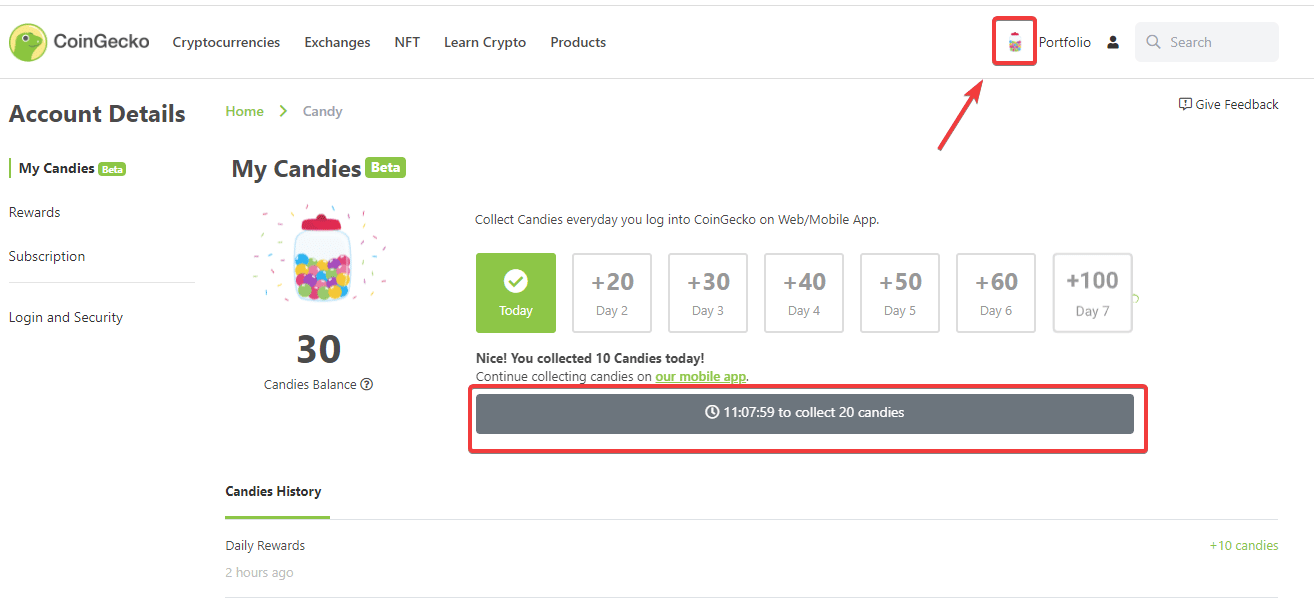This screenshot has width=1314, height=607.
Task: Open the Candies History tab
Action: 274,491
